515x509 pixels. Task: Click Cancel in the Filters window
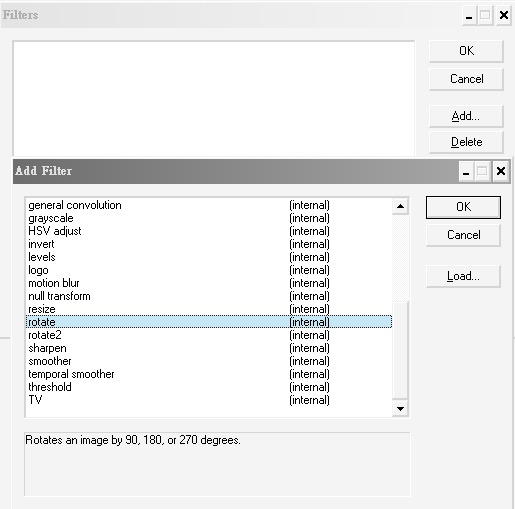(x=466, y=79)
